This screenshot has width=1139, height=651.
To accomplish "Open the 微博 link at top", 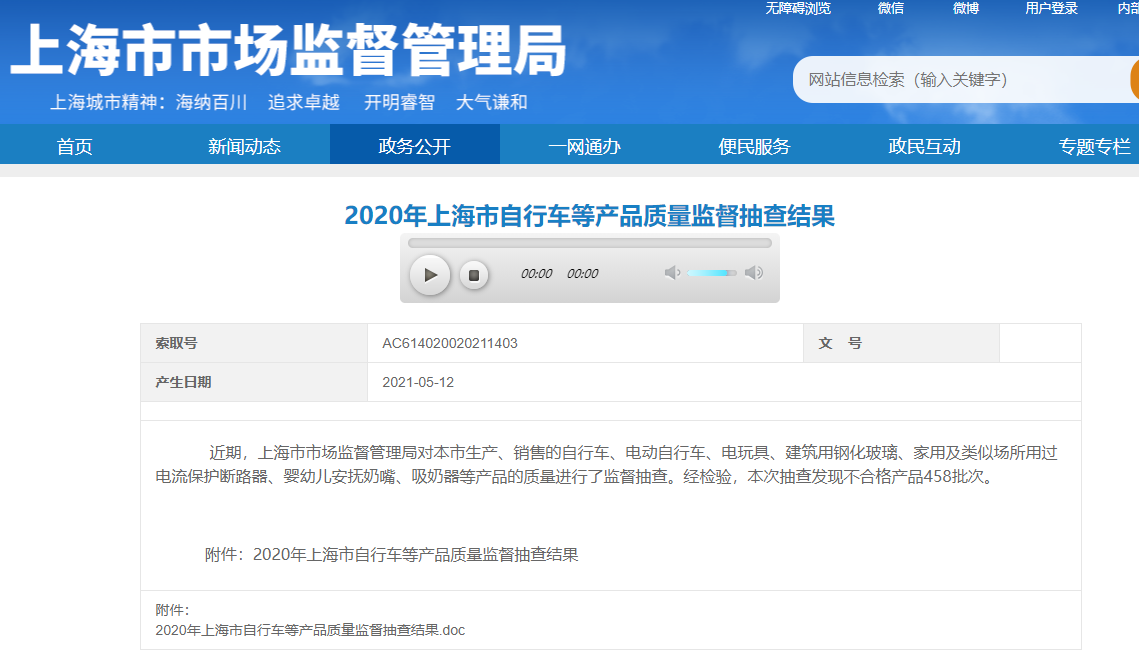I will 966,8.
